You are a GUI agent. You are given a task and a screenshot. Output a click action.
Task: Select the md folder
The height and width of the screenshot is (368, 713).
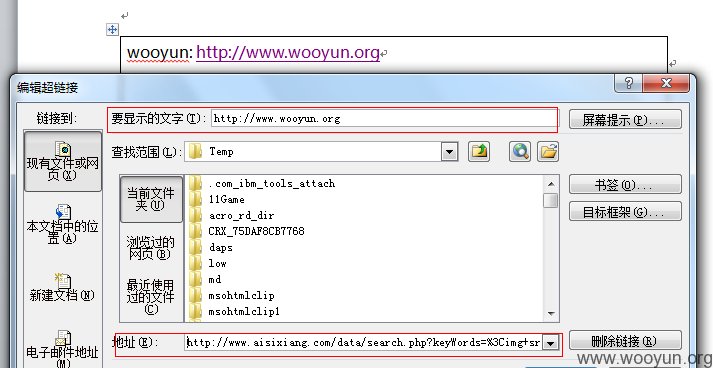[205, 279]
